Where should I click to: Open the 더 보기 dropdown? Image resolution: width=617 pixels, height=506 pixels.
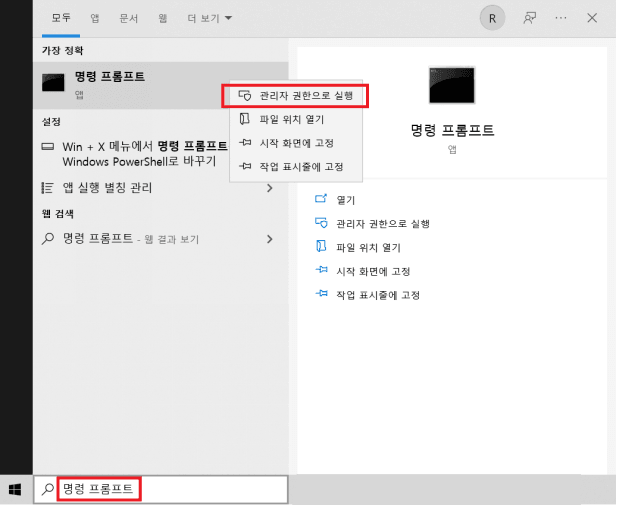(x=209, y=18)
